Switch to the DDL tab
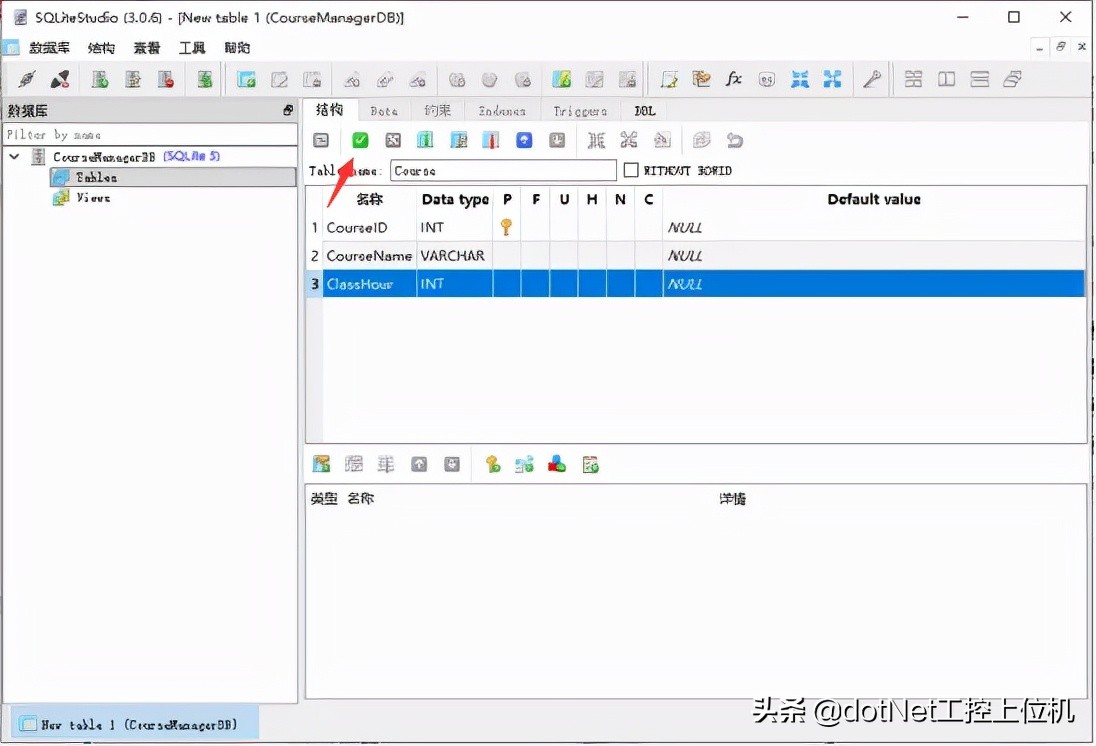The image size is (1096, 746). pyautogui.click(x=643, y=111)
